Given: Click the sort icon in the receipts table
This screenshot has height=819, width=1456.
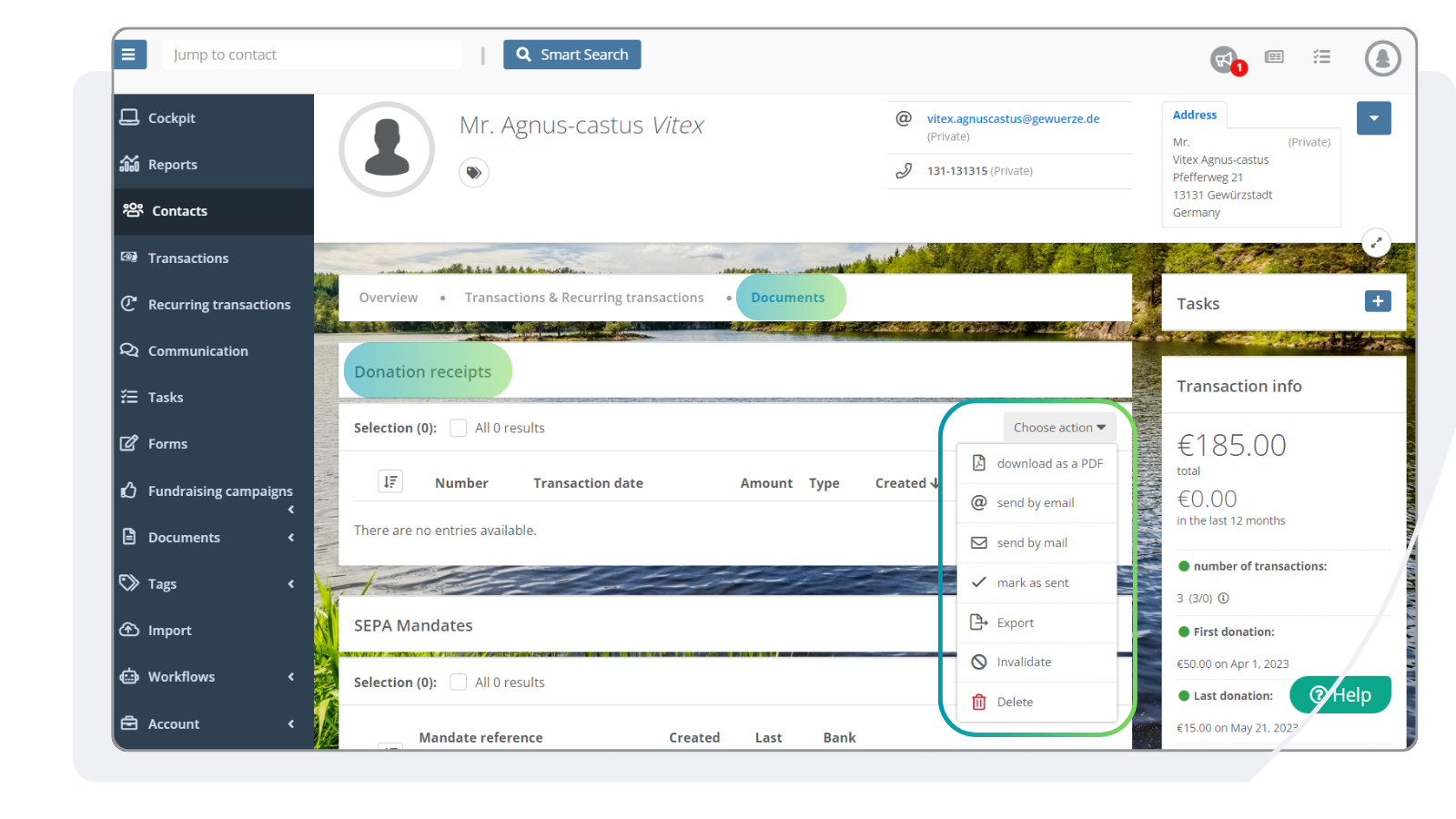Looking at the screenshot, I should tap(389, 481).
